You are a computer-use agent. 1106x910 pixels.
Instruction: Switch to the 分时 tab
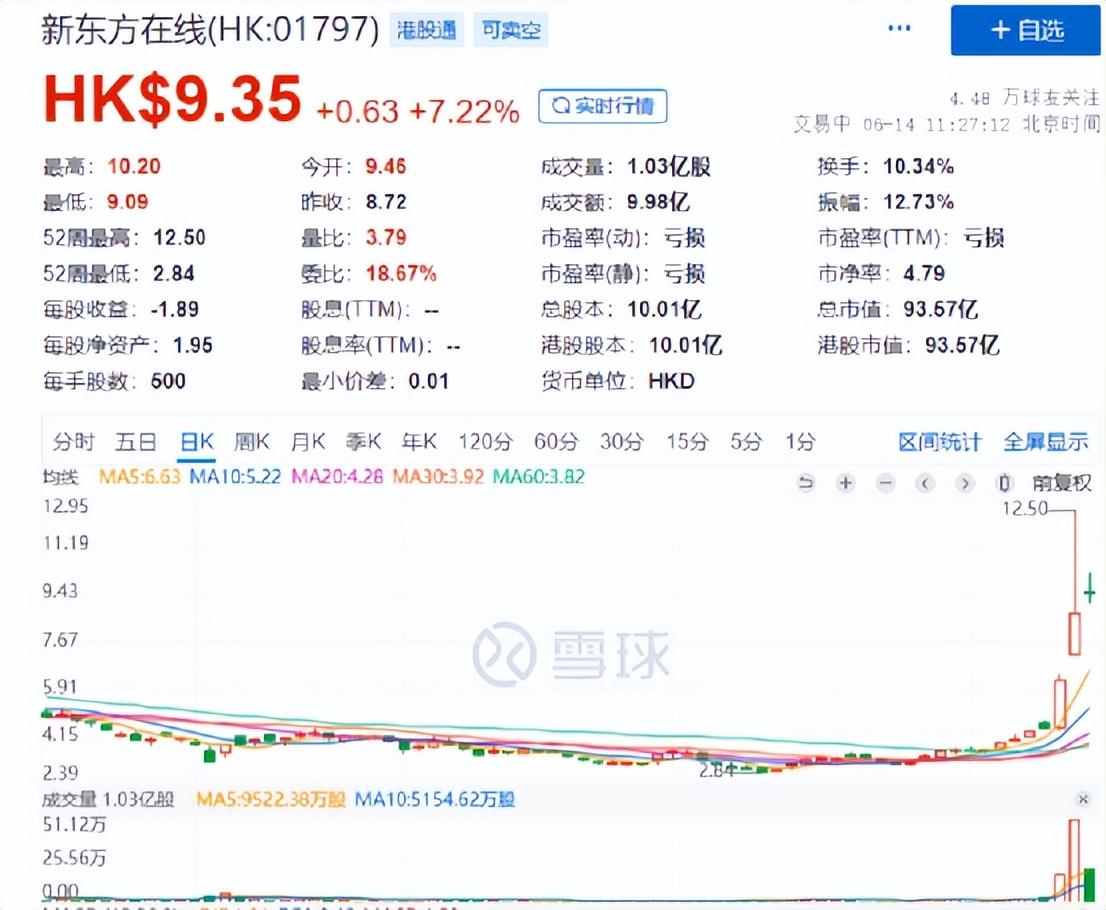(73, 442)
